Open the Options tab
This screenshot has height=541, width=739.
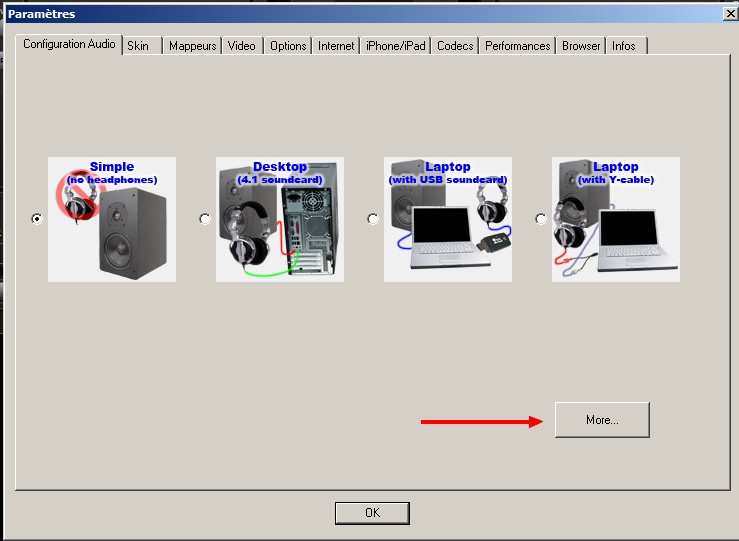point(288,46)
